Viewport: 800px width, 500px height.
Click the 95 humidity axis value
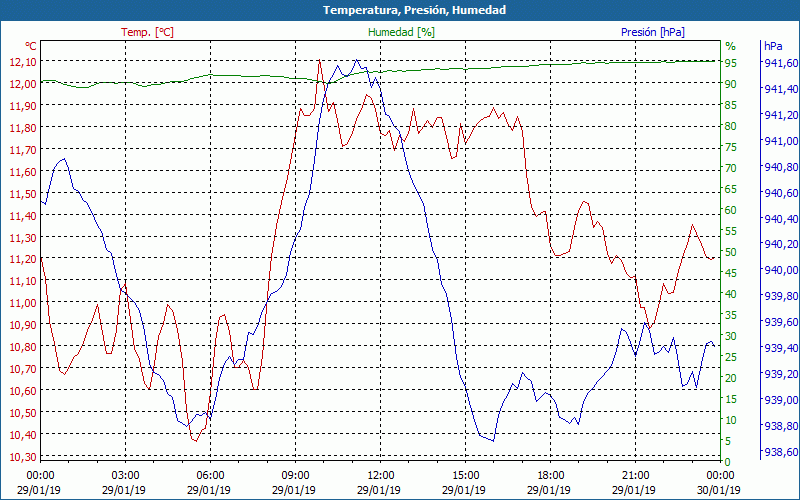731,63
